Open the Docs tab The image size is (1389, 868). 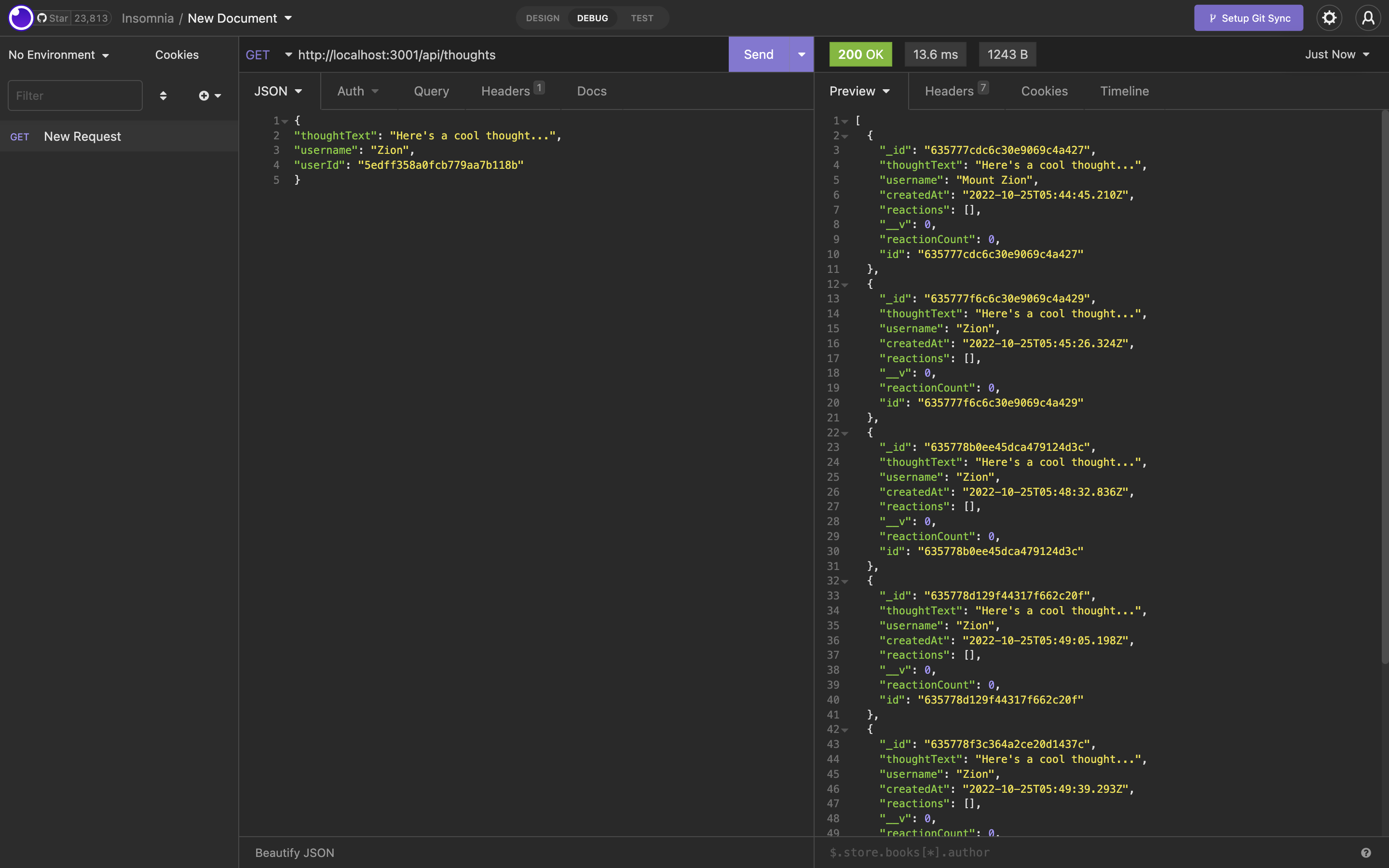point(591,91)
